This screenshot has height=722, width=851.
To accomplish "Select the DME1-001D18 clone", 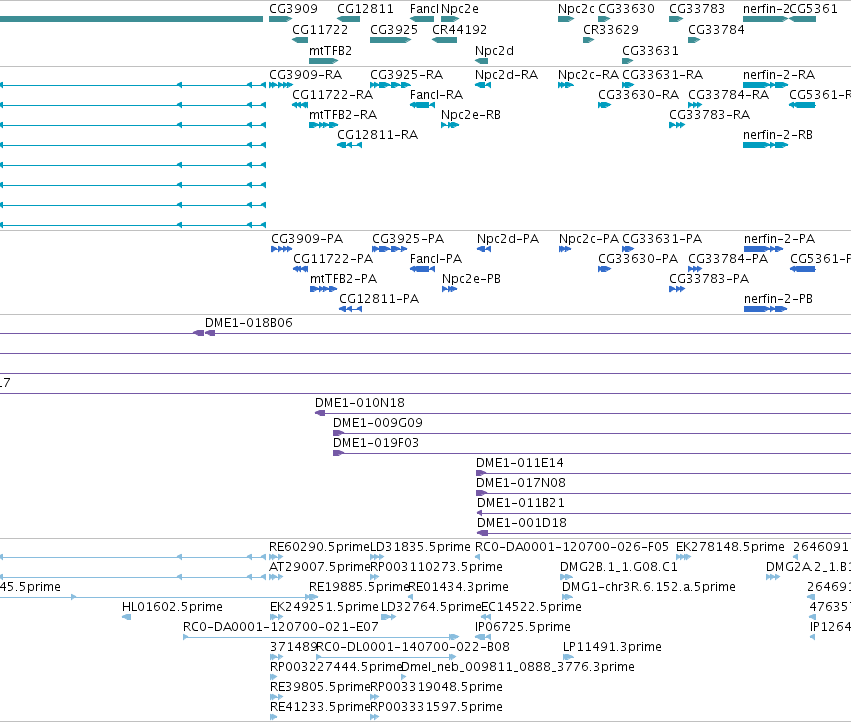I will [664, 533].
